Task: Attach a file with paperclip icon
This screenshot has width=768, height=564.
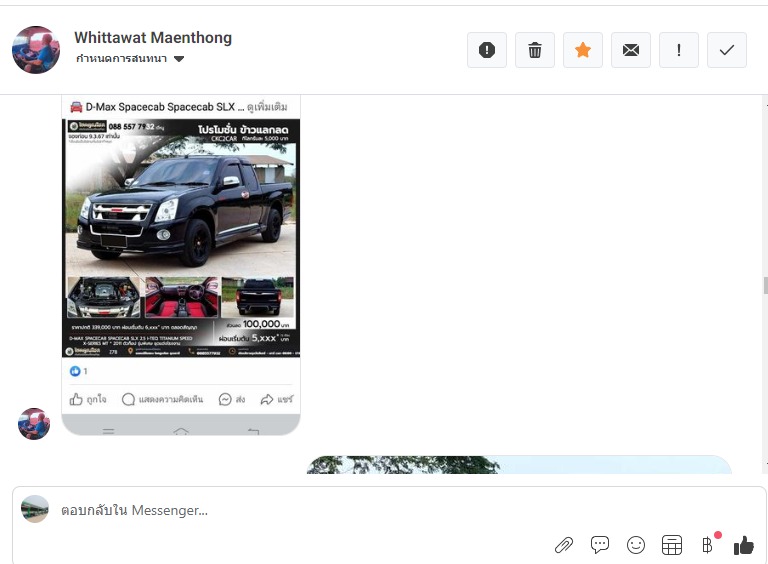Action: tap(564, 545)
